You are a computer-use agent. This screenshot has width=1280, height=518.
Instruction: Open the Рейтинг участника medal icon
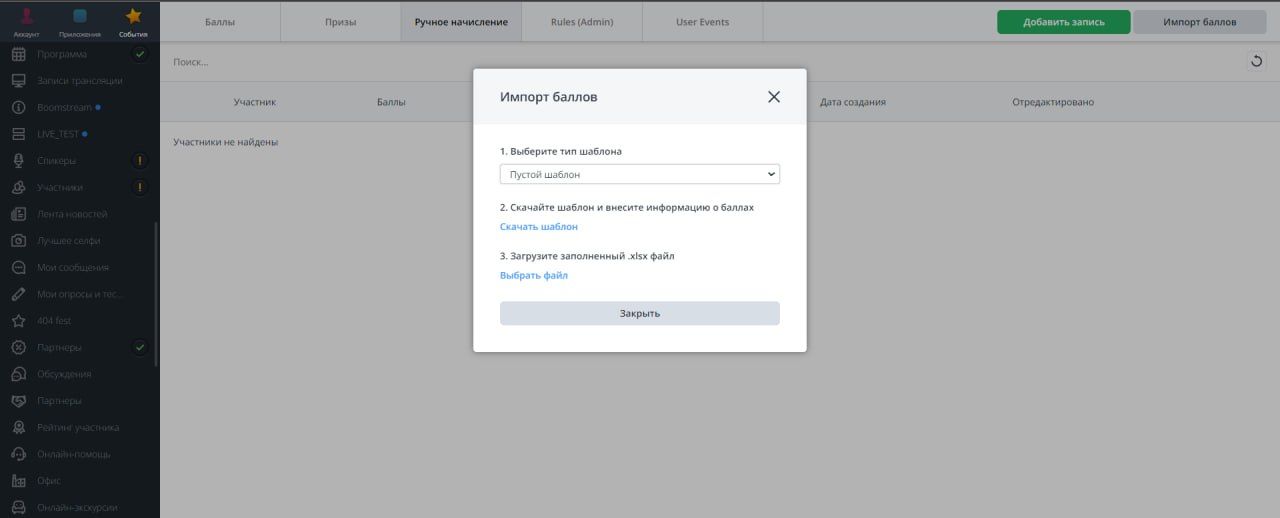[18, 427]
